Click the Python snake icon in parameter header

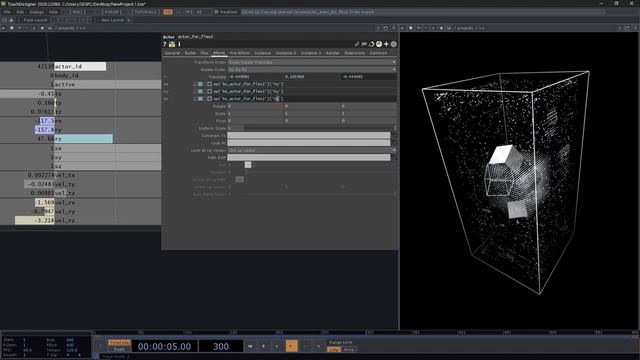coord(379,44)
